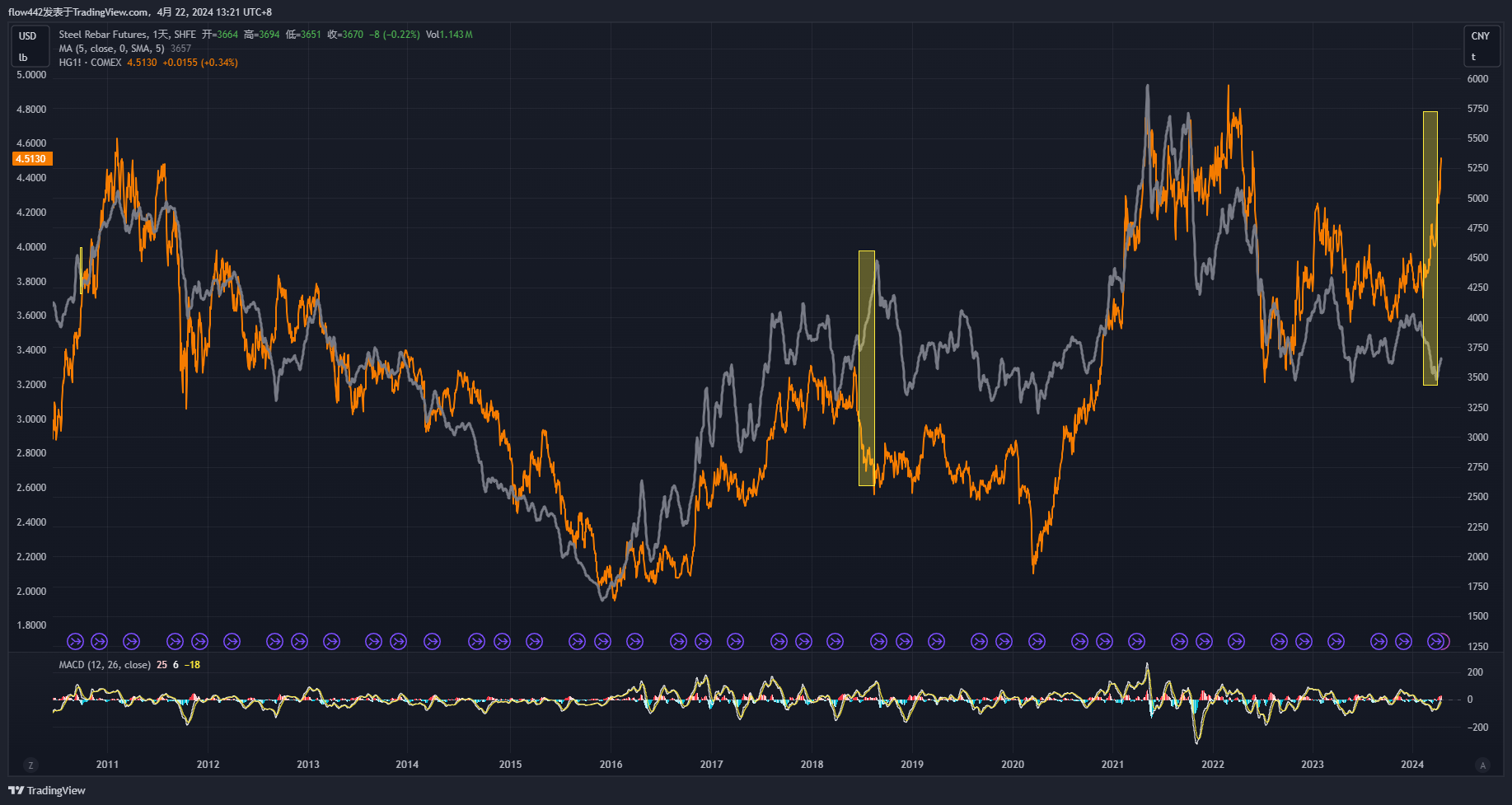Click the orange 4.5130 price label
This screenshot has width=1512, height=805.
pos(32,159)
